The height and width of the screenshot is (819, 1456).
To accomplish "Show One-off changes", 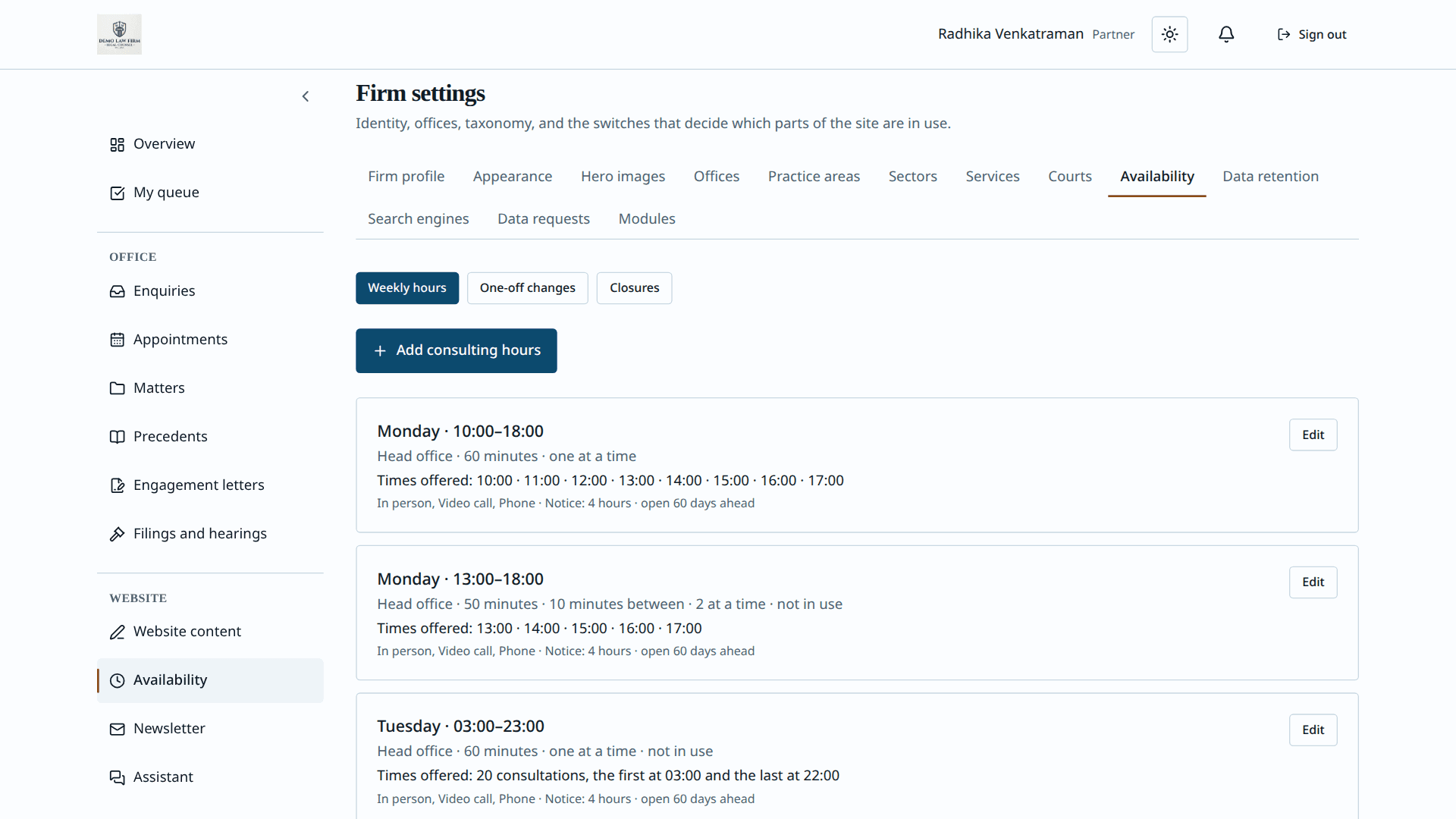I will click(x=527, y=288).
